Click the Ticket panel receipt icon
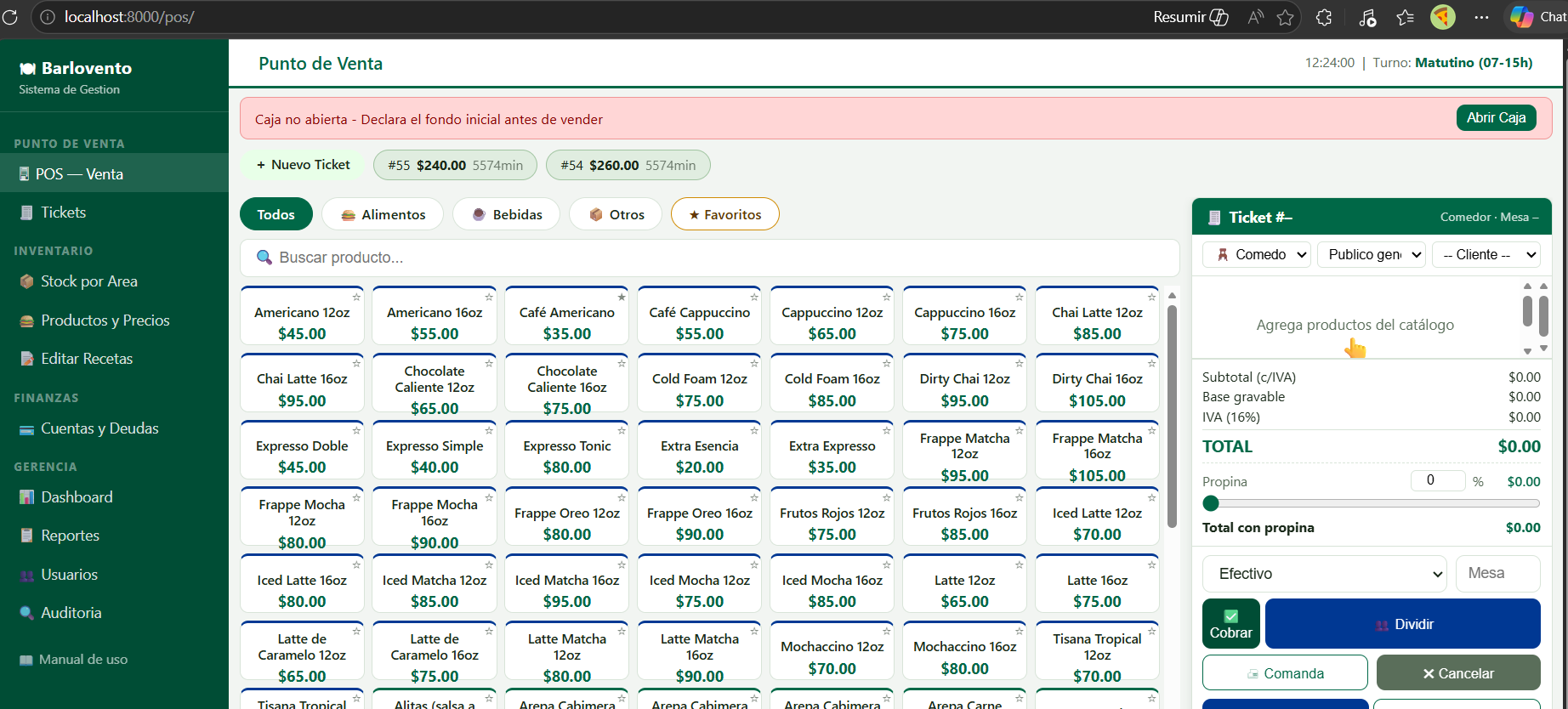Viewport: 1568px width, 709px height. [x=1214, y=218]
